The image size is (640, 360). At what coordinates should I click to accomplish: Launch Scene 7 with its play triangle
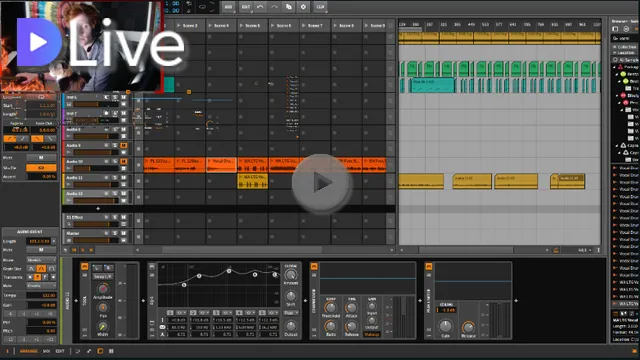[x=304, y=25]
